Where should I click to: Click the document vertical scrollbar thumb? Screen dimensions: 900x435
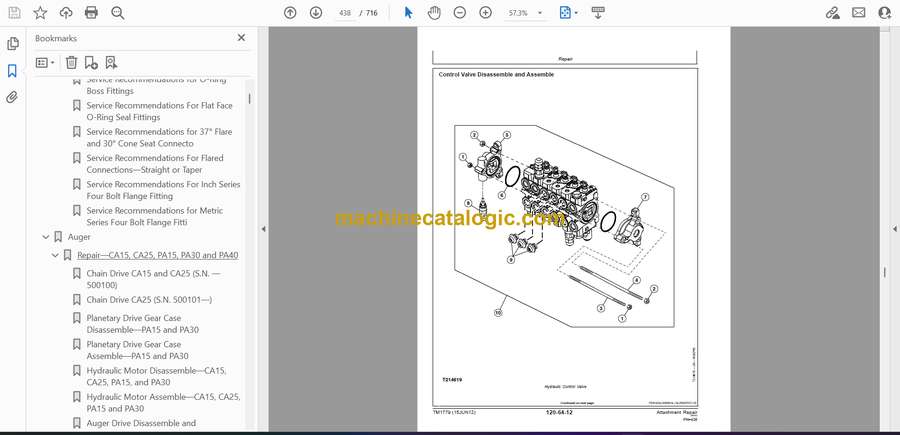[x=884, y=273]
